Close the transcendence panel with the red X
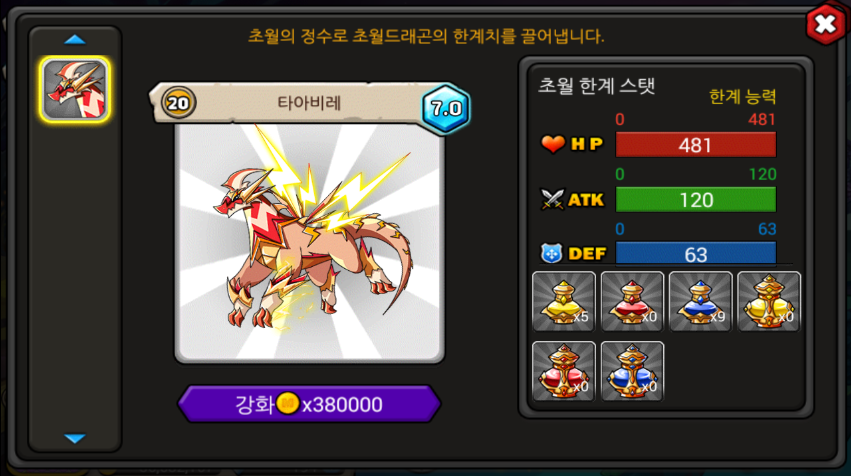The image size is (851, 476). click(825, 24)
